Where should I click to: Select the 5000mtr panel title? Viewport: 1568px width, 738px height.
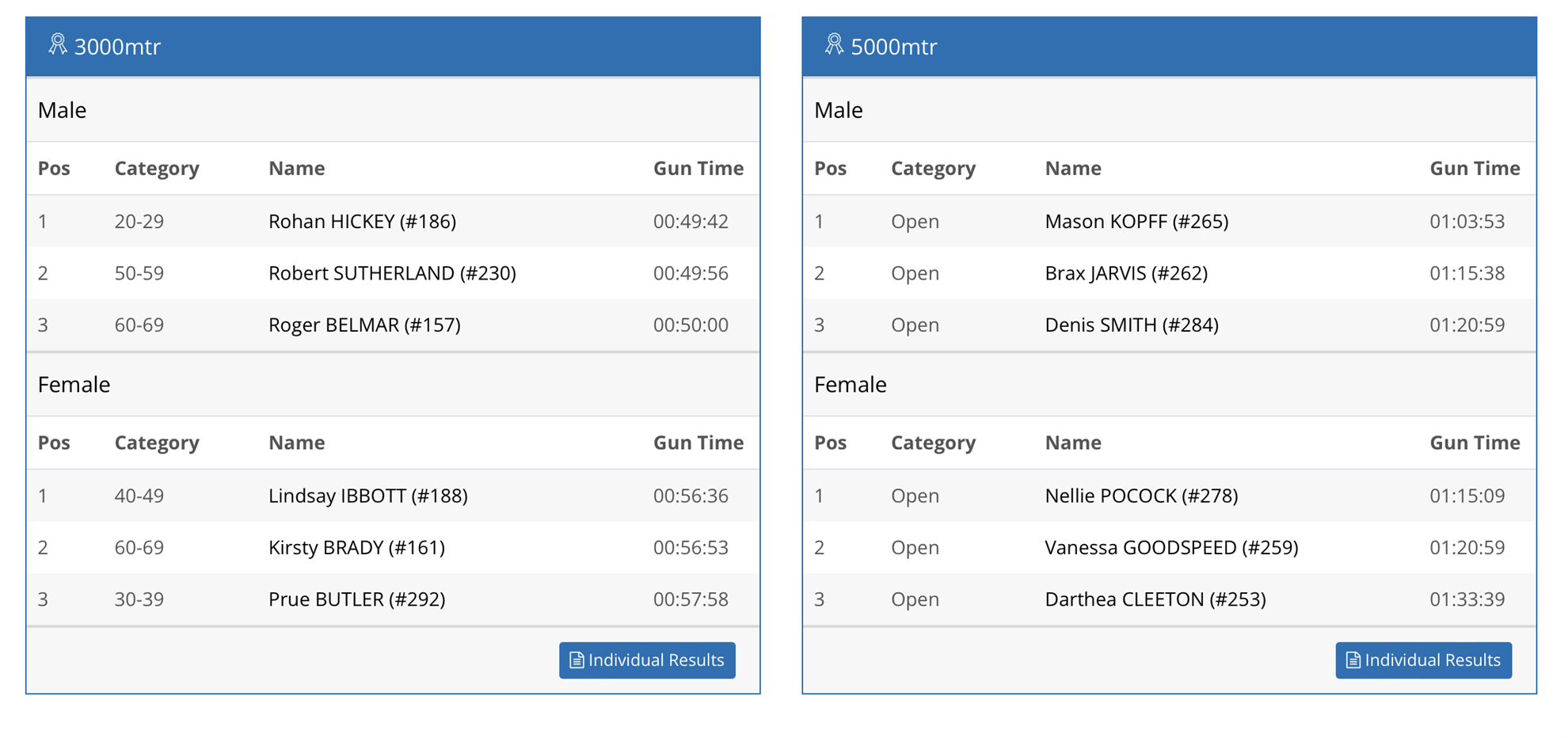pyautogui.click(x=894, y=47)
